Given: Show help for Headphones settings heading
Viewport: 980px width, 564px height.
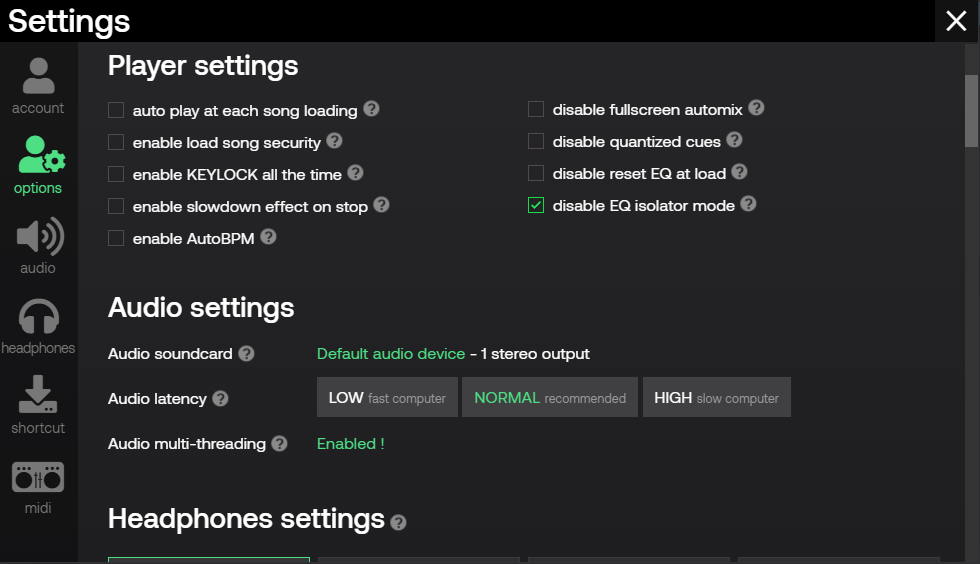Looking at the screenshot, I should pyautogui.click(x=398, y=522).
